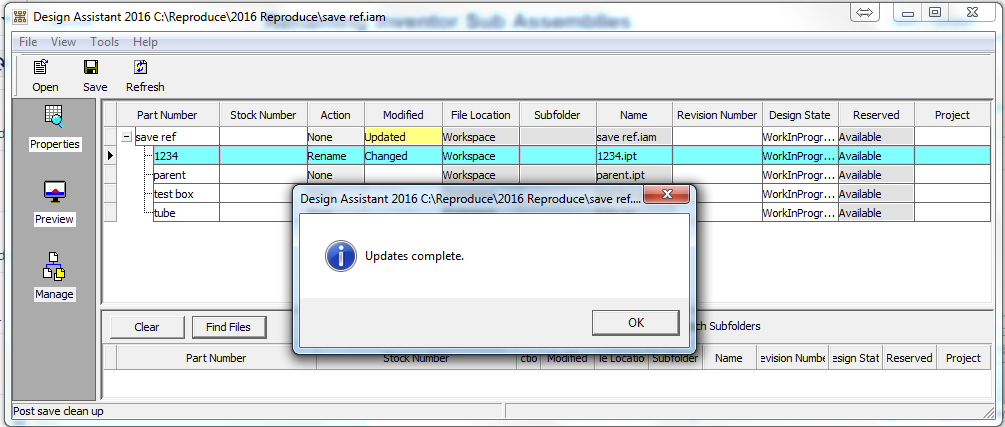
Task: Click the Stock Number column header in upper table
Action: 263,115
